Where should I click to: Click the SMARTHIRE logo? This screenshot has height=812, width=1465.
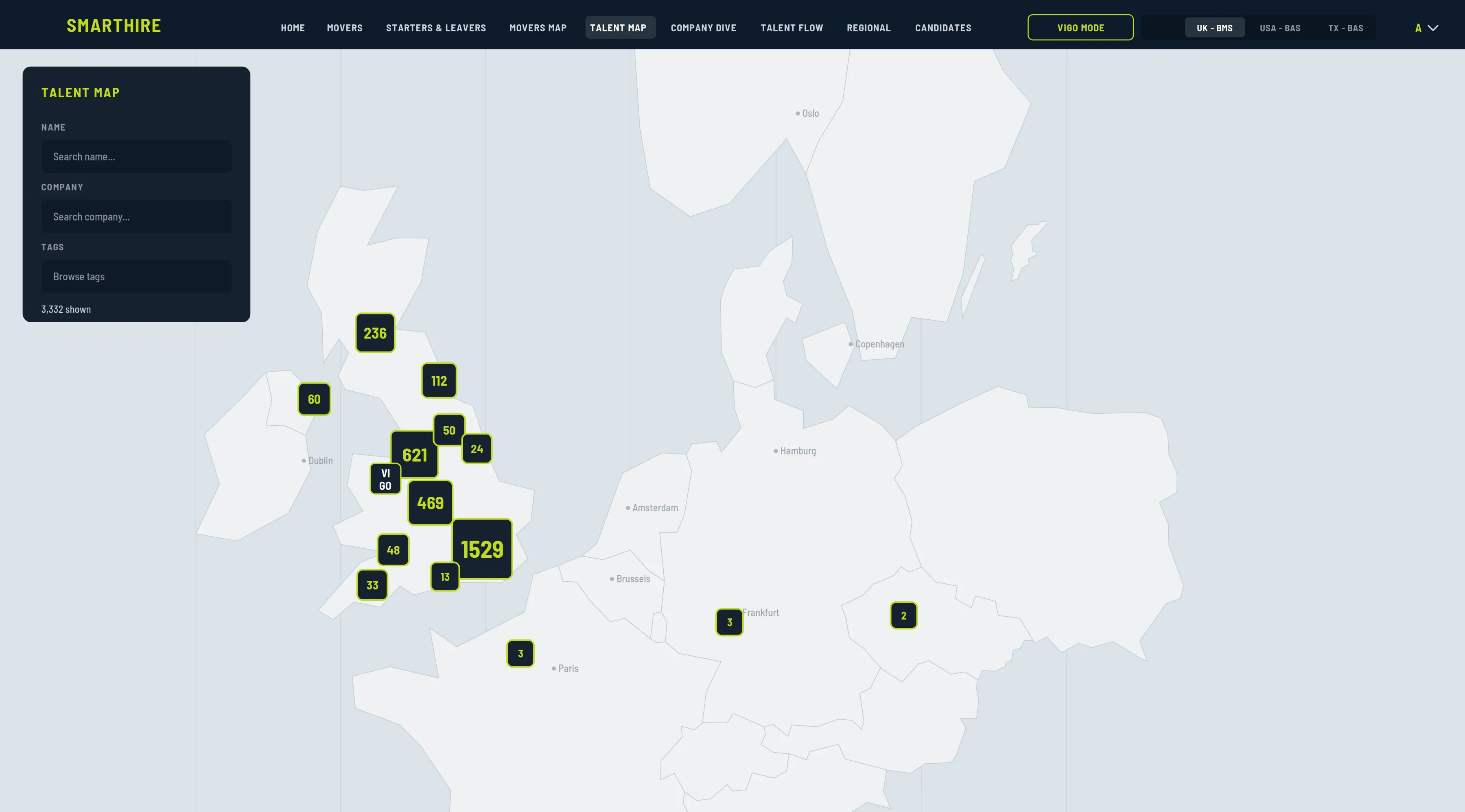(114, 26)
